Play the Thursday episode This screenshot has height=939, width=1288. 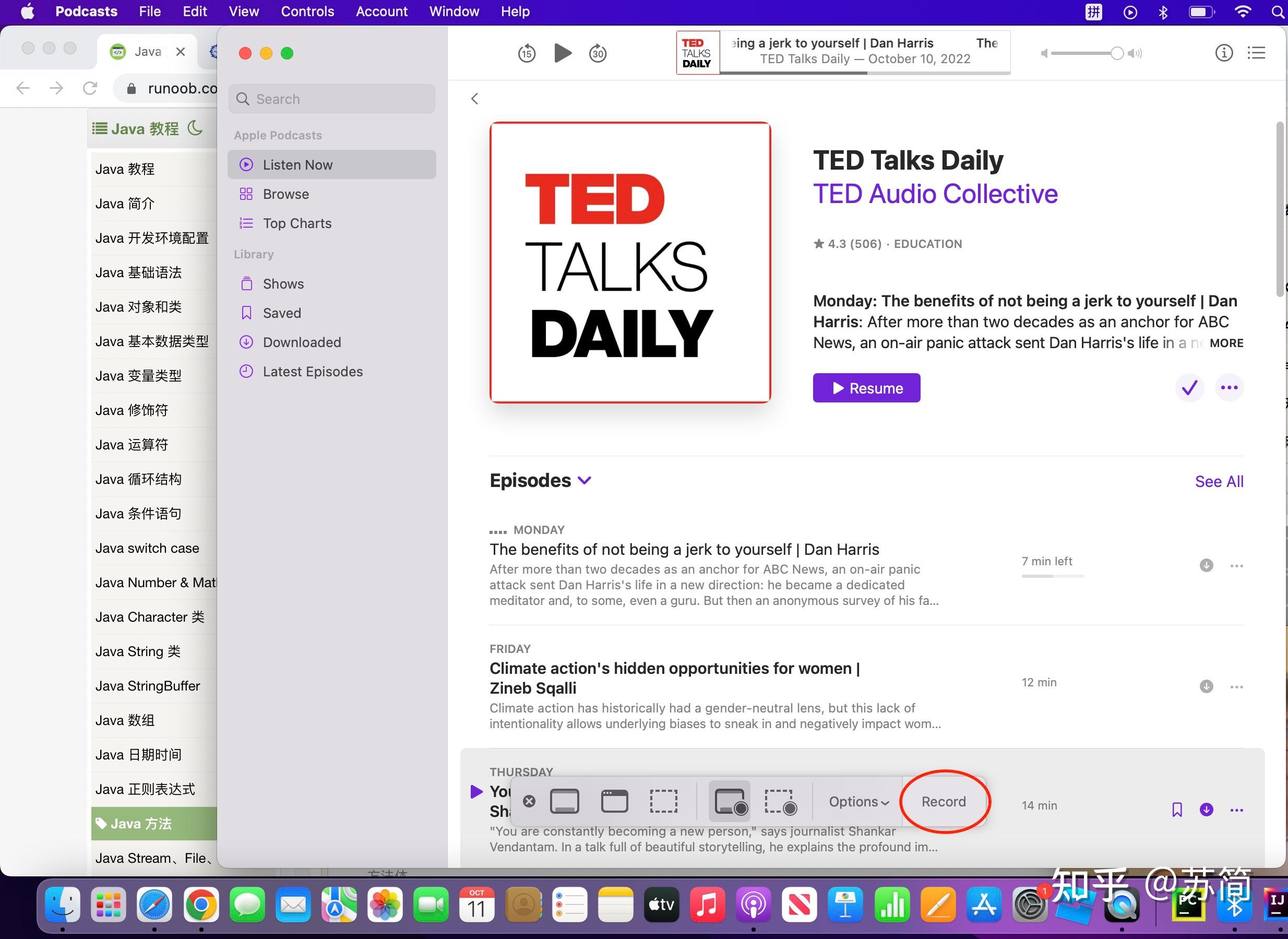476,791
